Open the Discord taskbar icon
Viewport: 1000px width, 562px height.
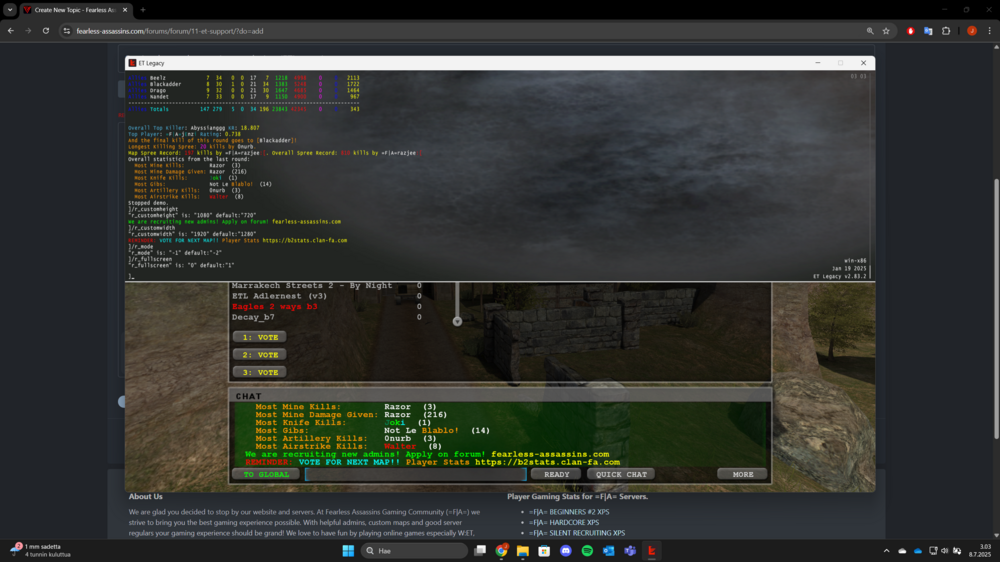click(x=566, y=551)
